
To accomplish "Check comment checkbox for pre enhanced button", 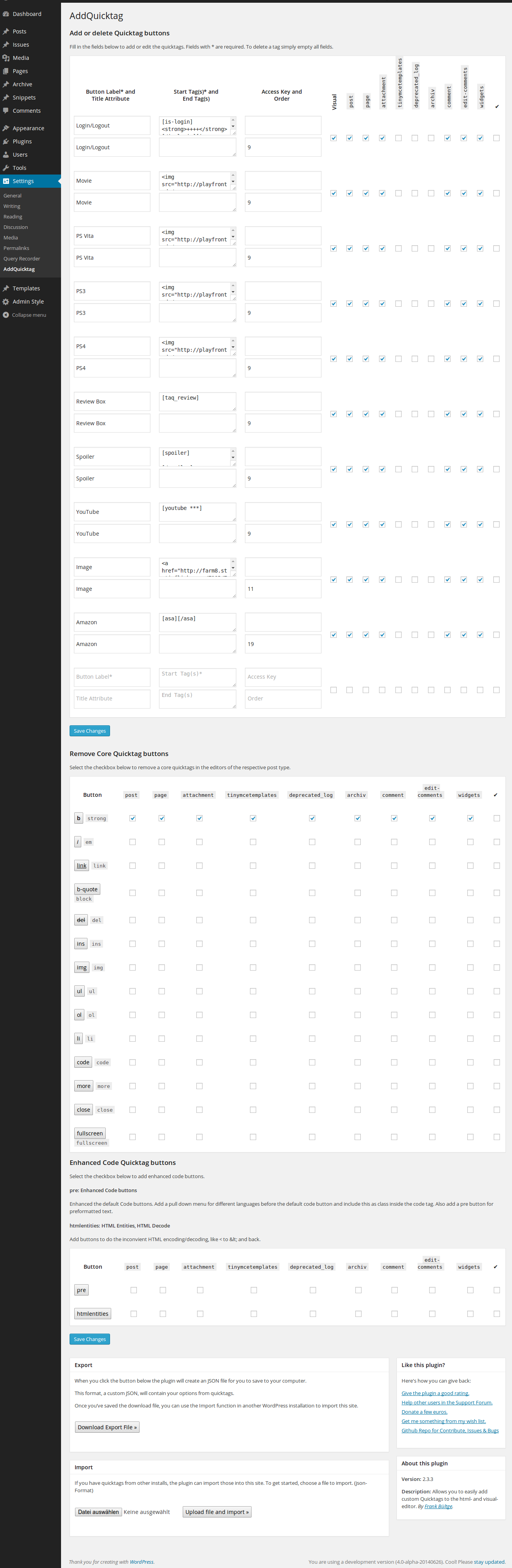I will coord(395,1290).
